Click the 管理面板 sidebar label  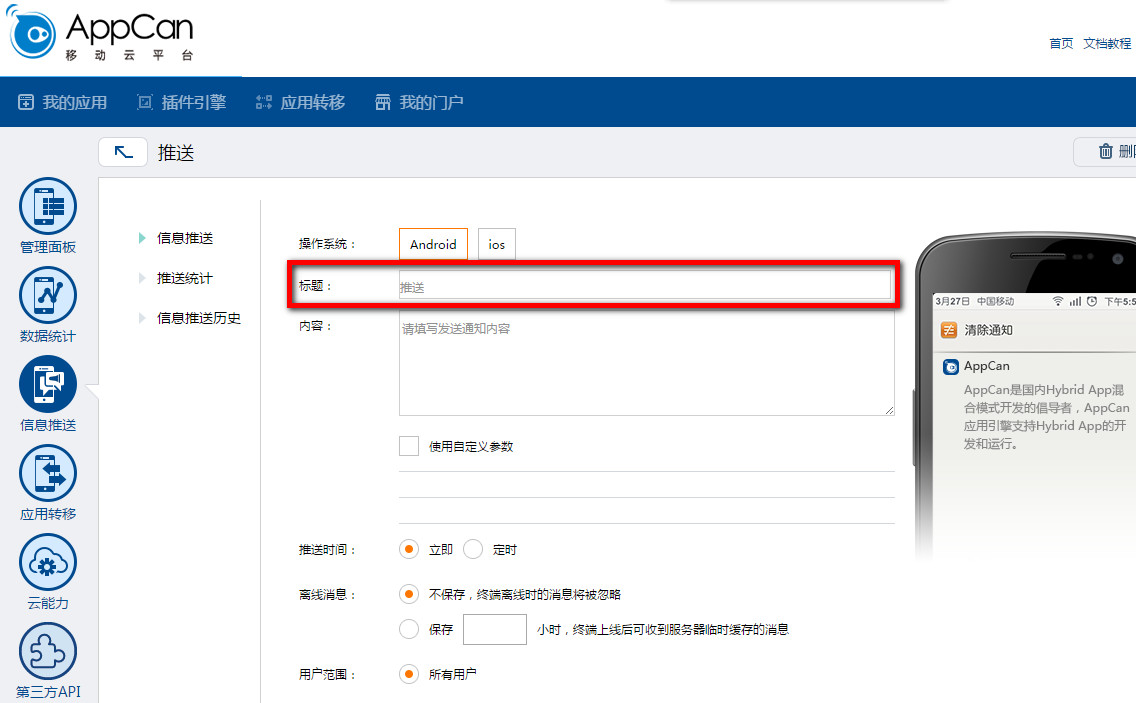pos(48,247)
